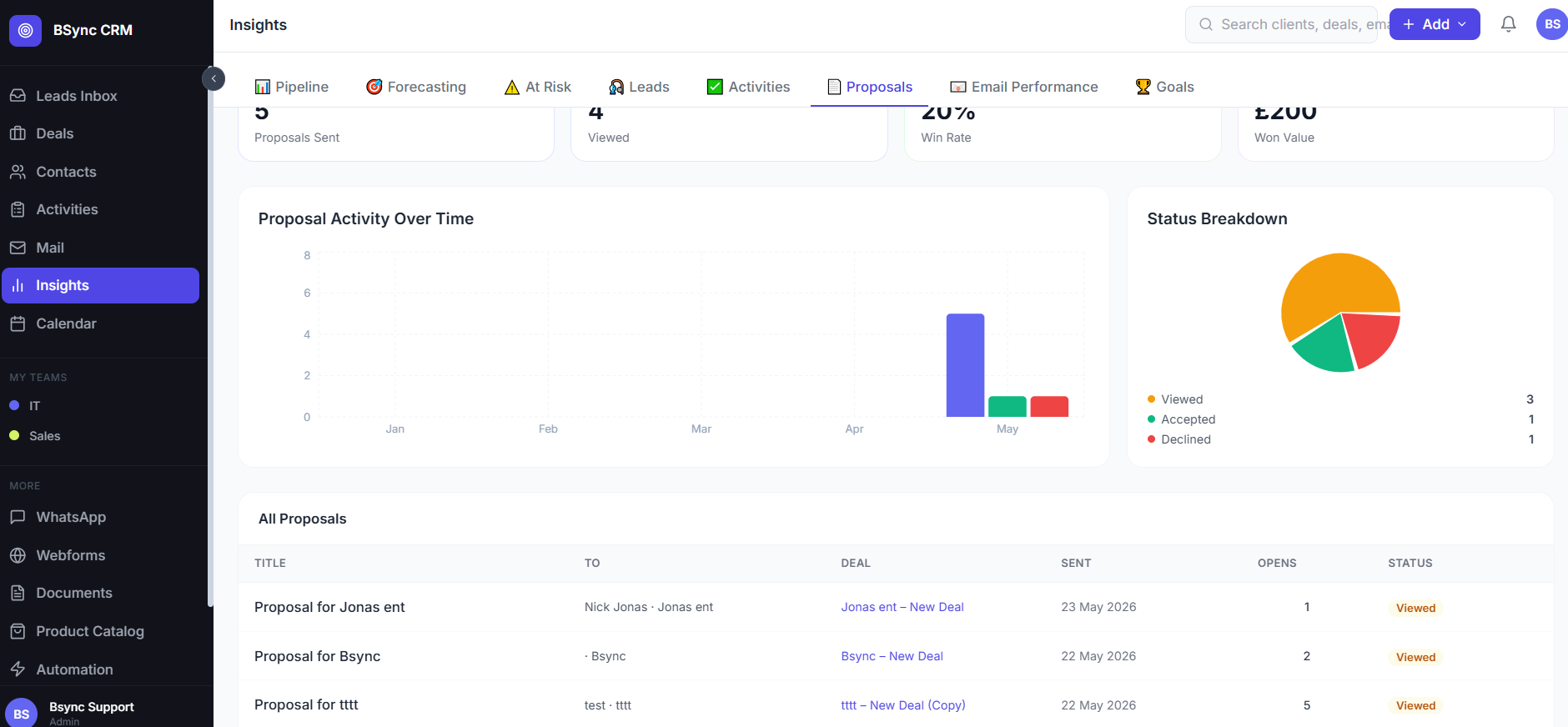Click the BSync CRM logo icon

tap(25, 30)
